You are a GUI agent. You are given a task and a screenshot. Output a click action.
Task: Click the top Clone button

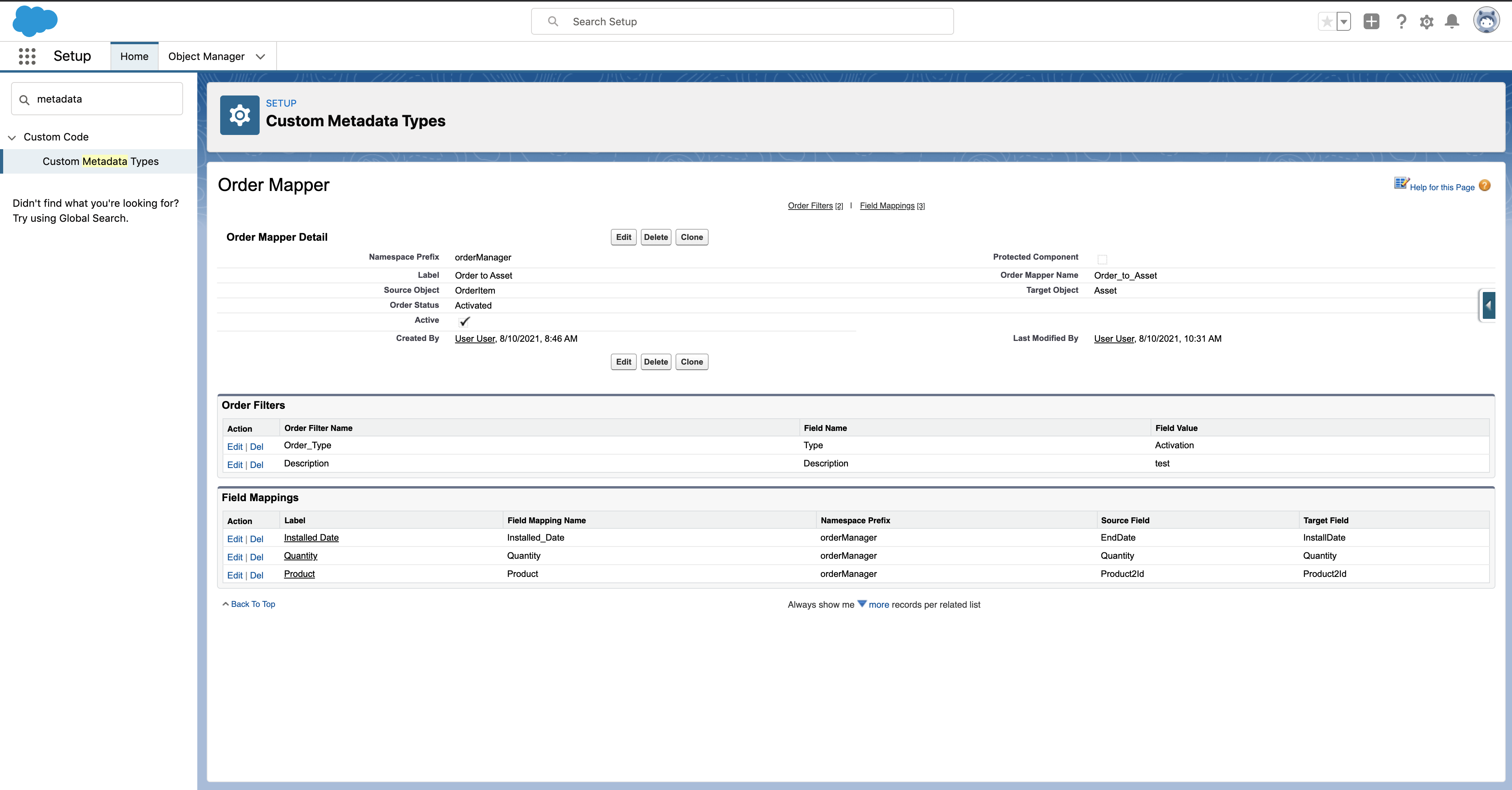tap(691, 237)
